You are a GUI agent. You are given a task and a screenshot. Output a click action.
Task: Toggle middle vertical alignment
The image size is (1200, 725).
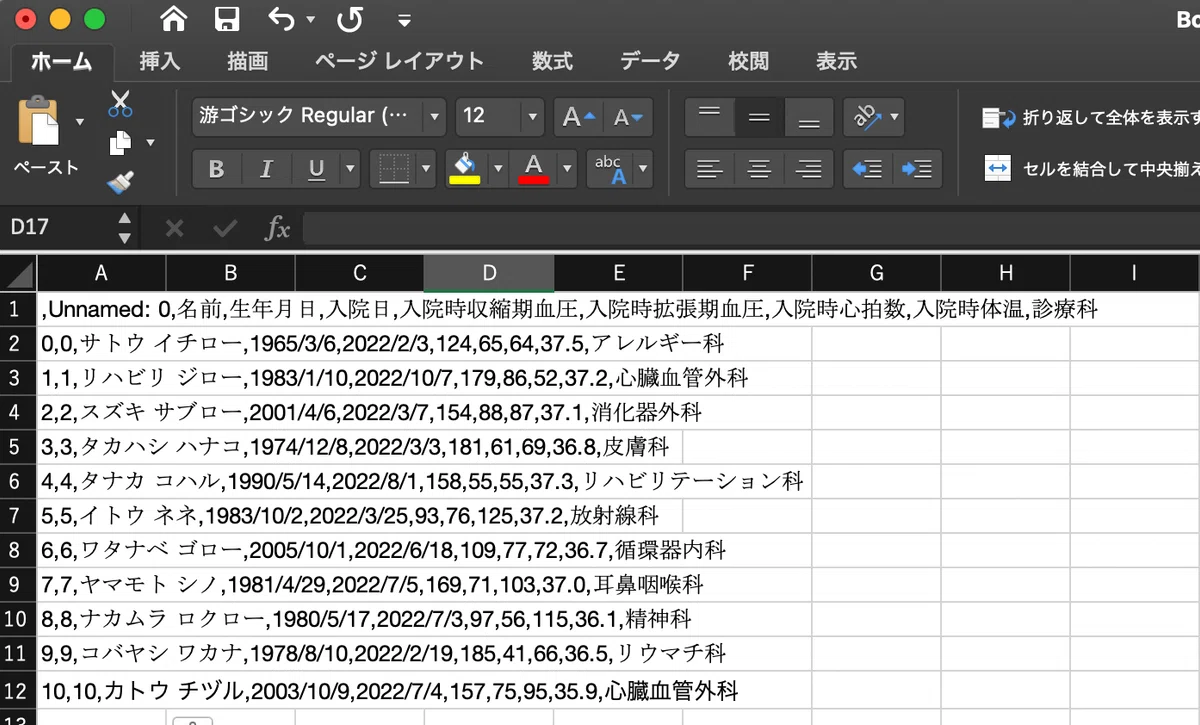(x=759, y=117)
